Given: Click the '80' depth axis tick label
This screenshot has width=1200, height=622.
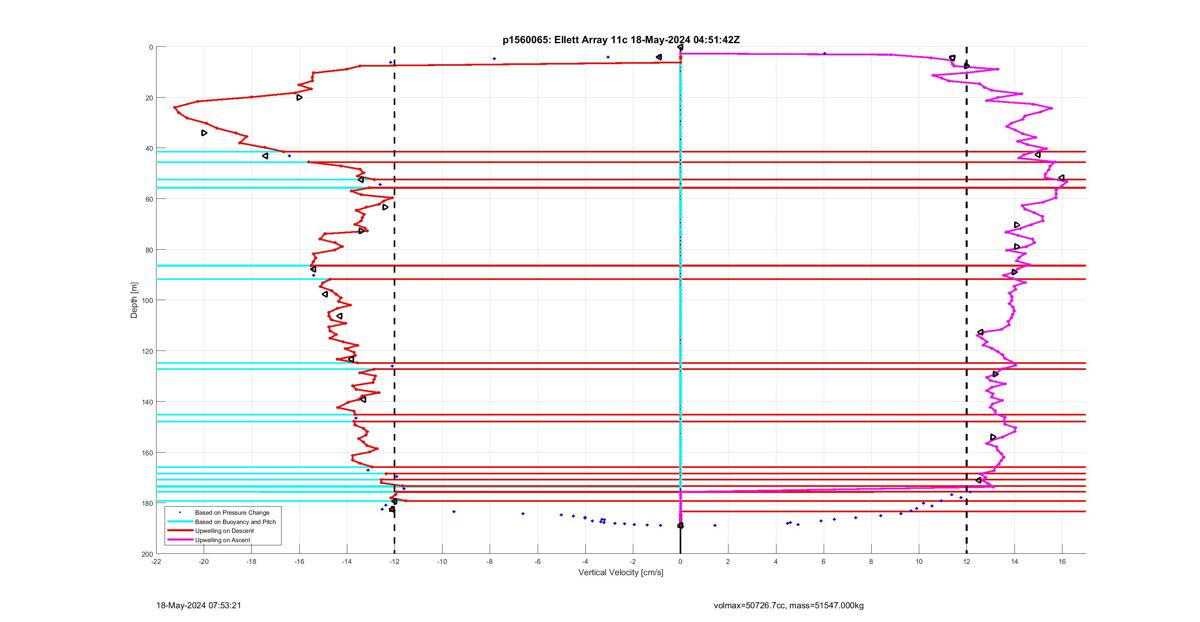Looking at the screenshot, I should coord(148,250).
